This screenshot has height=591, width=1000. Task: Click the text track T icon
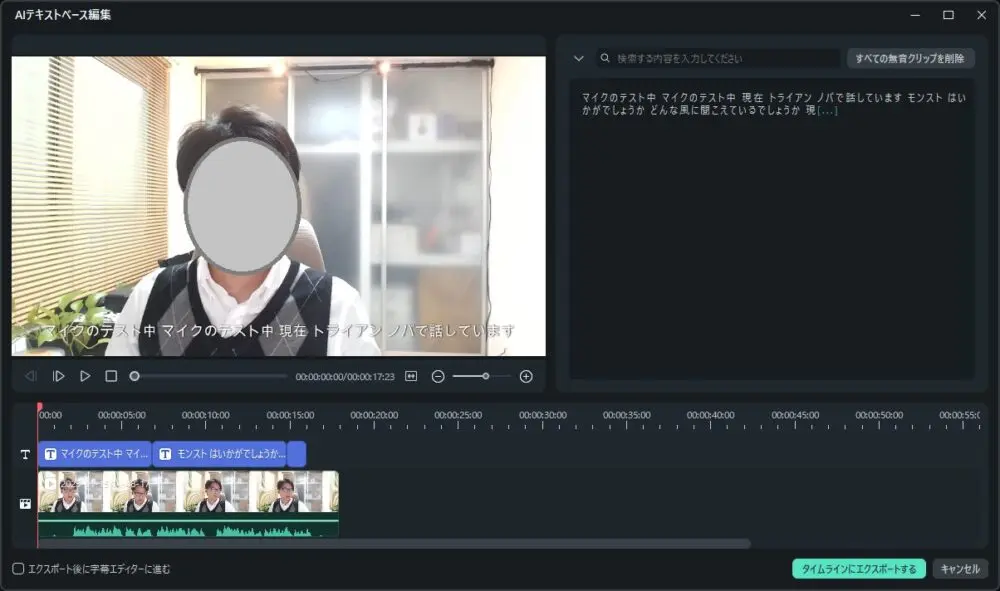click(25, 454)
